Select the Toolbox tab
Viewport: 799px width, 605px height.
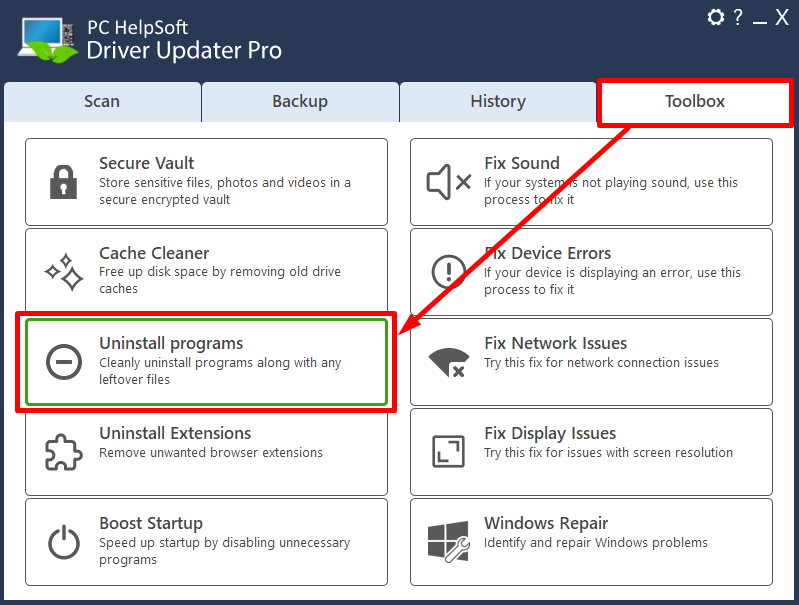[695, 102]
